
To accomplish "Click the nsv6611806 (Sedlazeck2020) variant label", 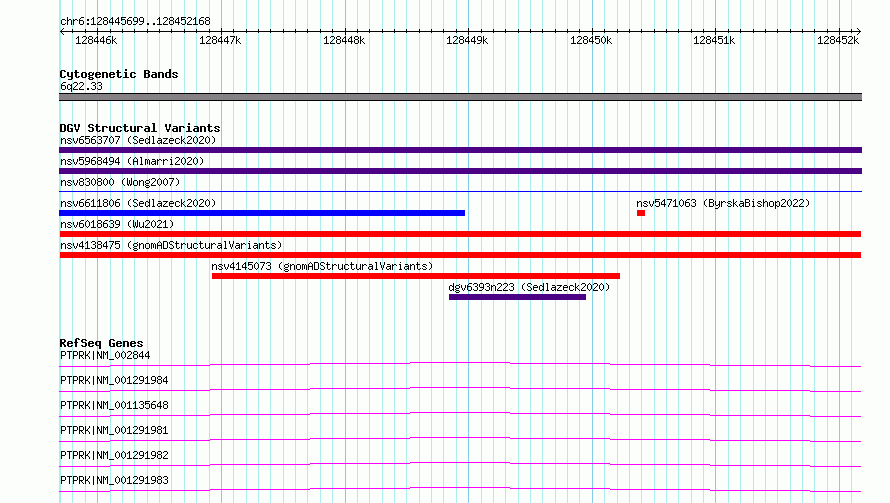I will [x=138, y=203].
